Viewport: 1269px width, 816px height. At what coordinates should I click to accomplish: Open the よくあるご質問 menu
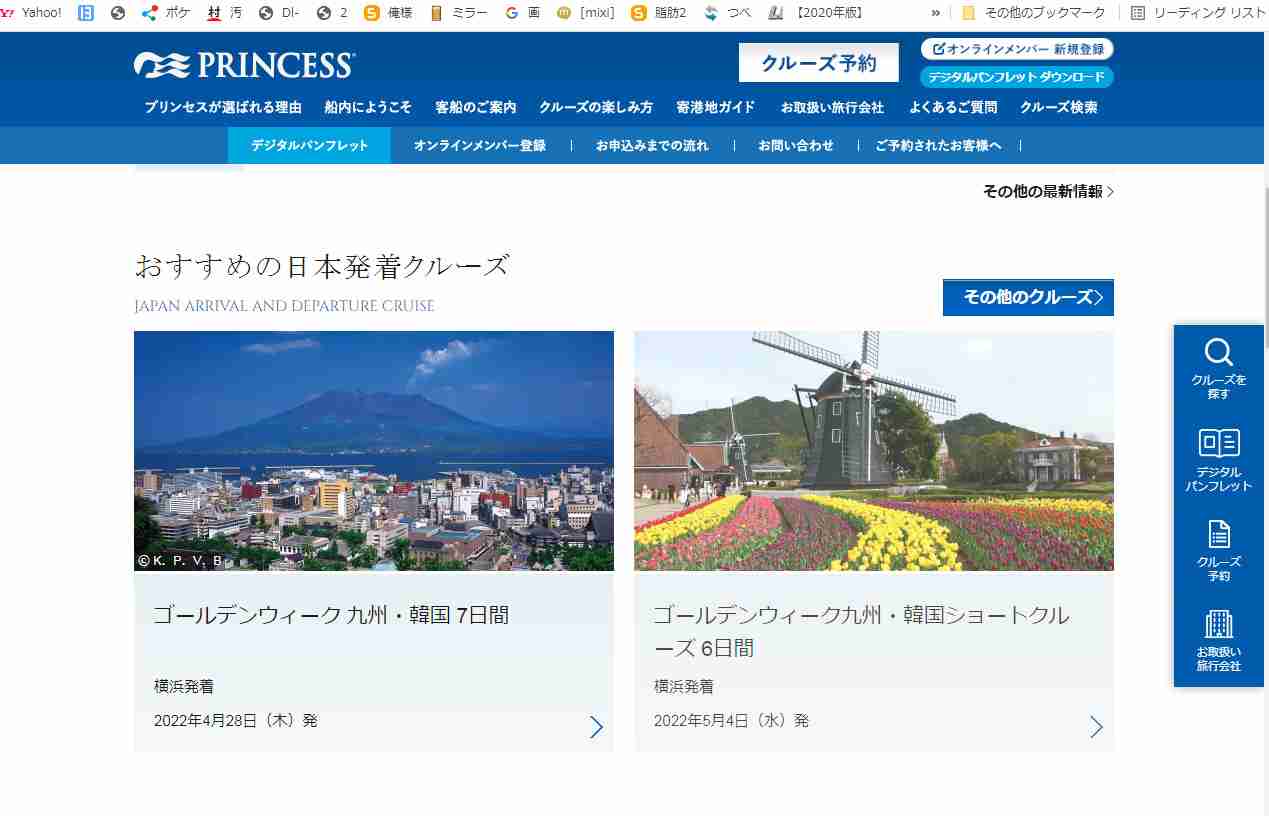point(953,107)
